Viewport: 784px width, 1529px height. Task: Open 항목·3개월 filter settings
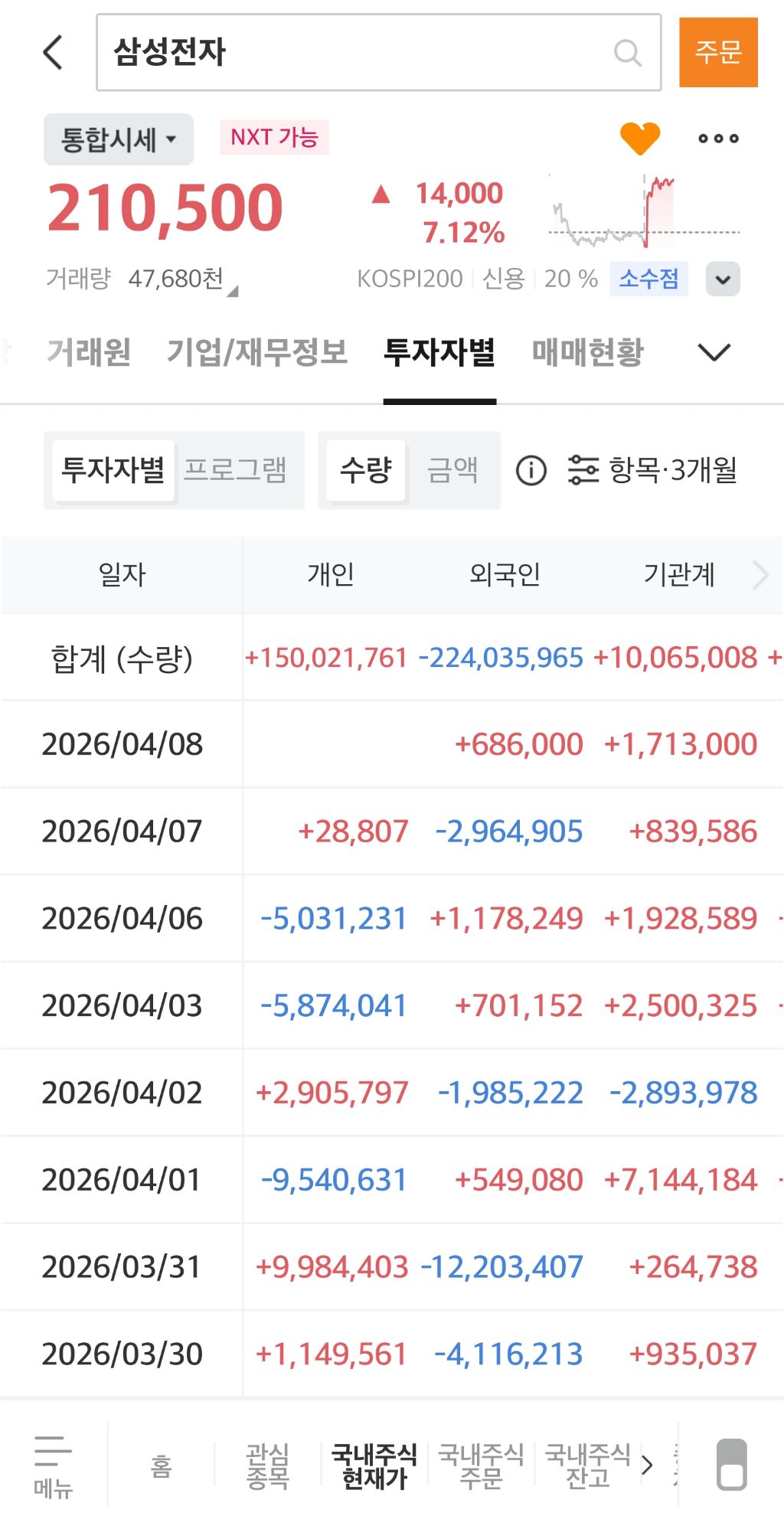click(x=652, y=470)
